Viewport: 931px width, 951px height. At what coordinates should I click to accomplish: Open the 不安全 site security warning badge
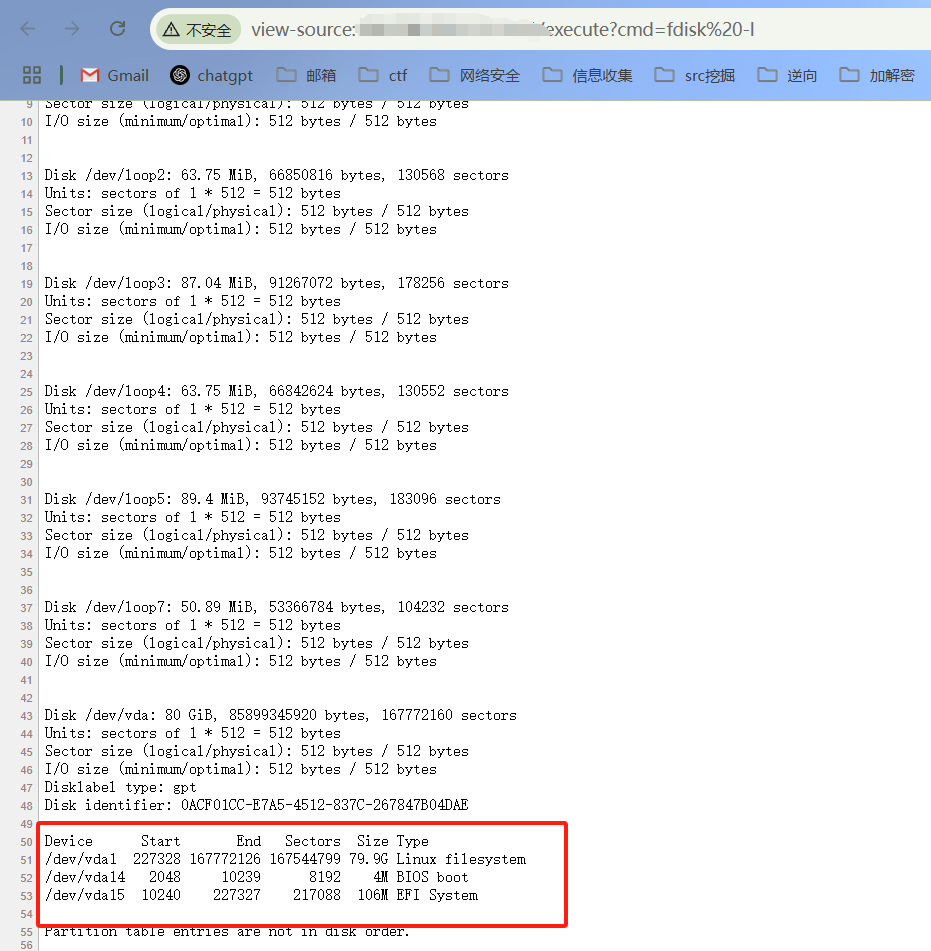click(x=199, y=30)
